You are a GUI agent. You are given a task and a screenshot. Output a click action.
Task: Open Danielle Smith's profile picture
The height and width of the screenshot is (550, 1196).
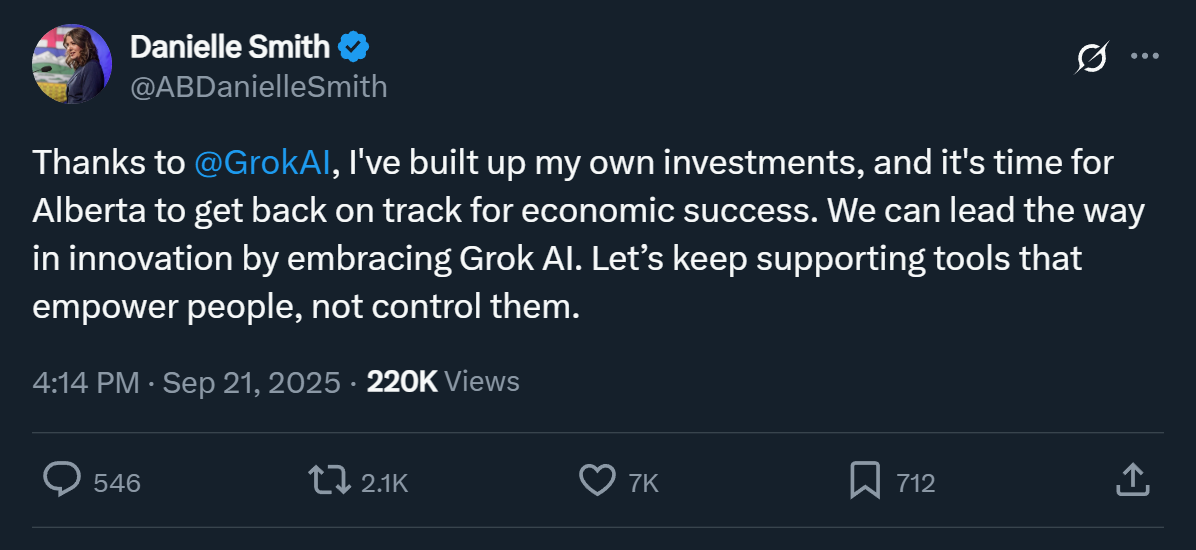click(x=72, y=64)
